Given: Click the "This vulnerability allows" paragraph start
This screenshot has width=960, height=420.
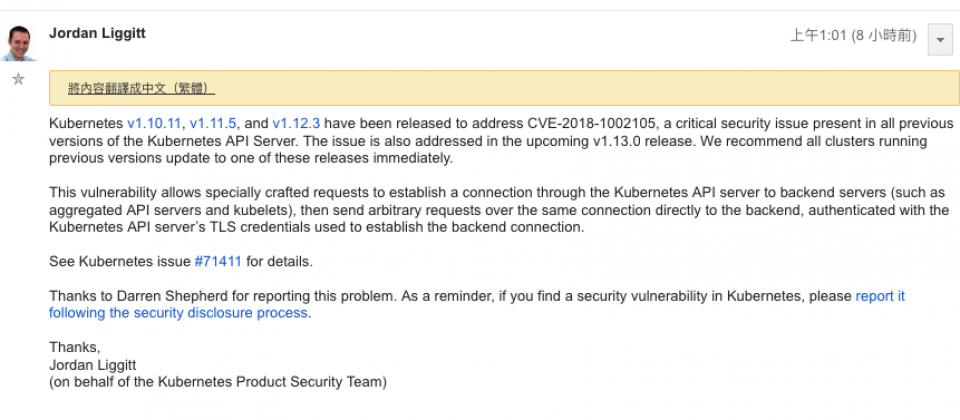Looking at the screenshot, I should 120,192.
